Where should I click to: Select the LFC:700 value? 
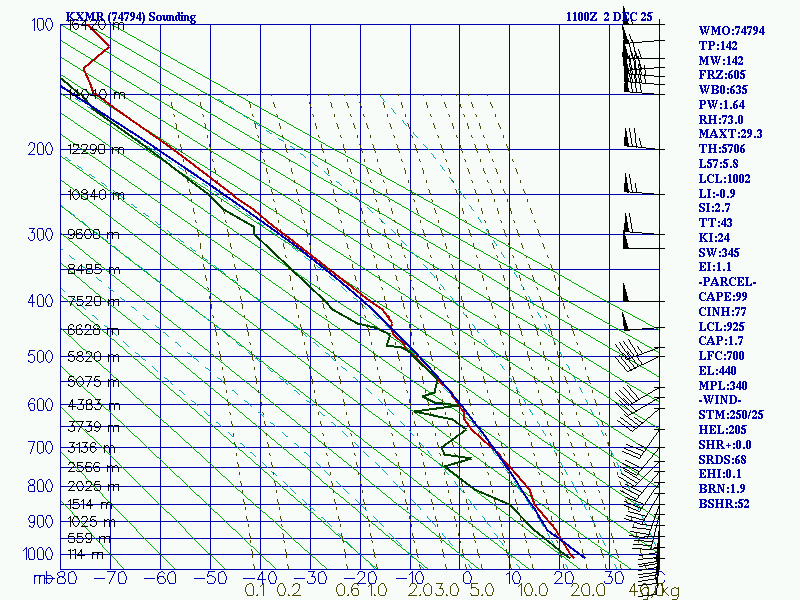coord(721,356)
